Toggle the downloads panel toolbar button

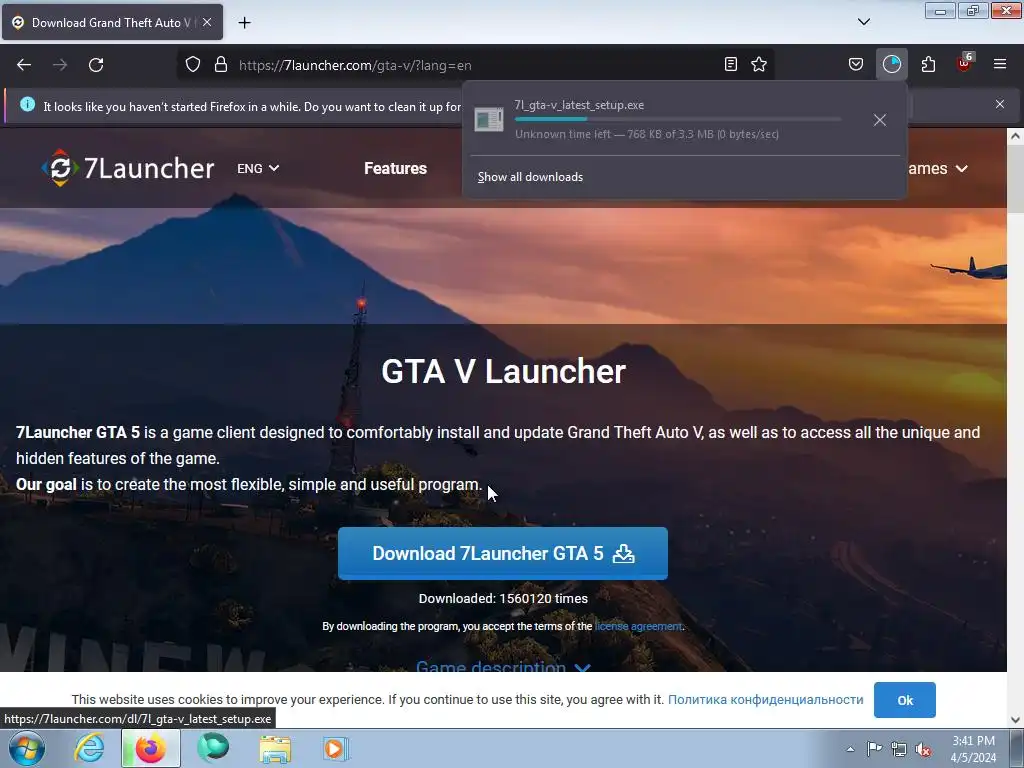(x=891, y=64)
